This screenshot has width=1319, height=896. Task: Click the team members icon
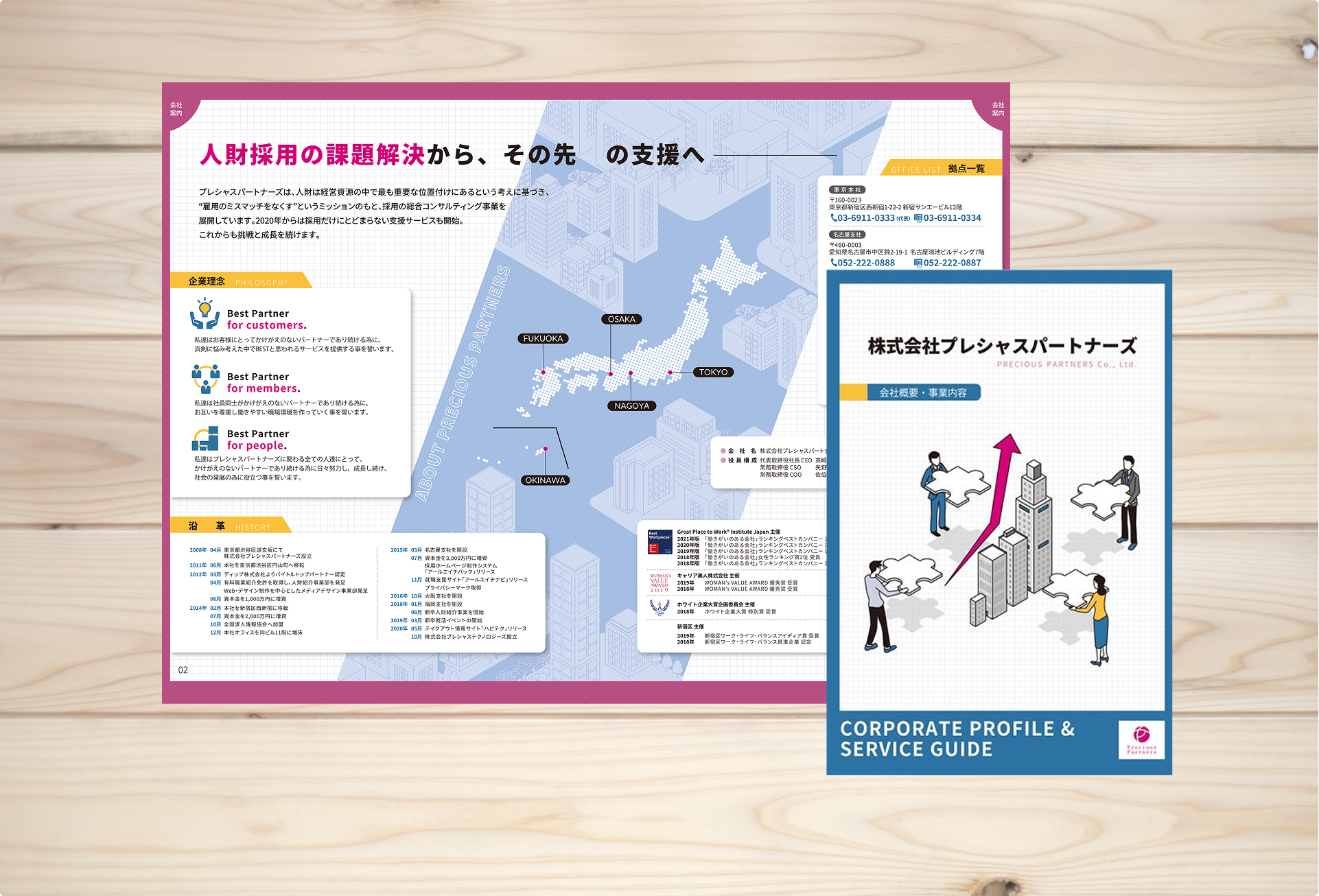click(x=205, y=379)
